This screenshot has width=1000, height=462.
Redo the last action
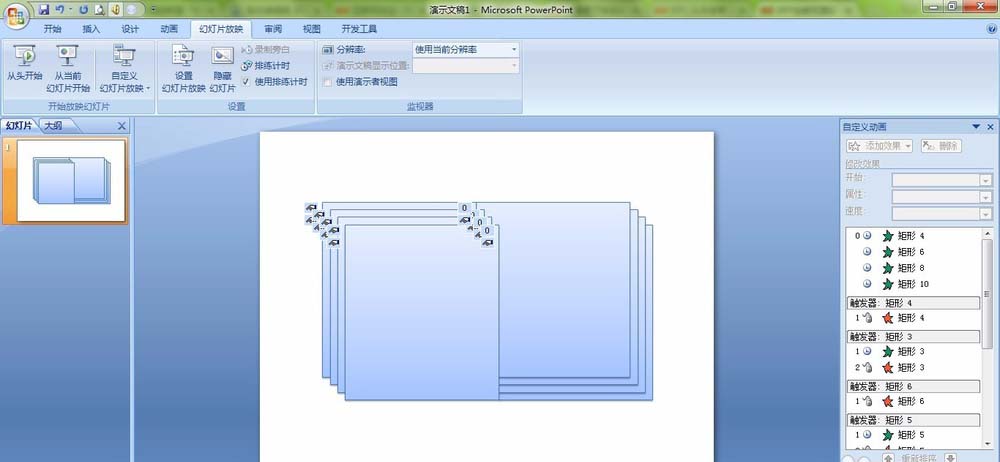84,10
